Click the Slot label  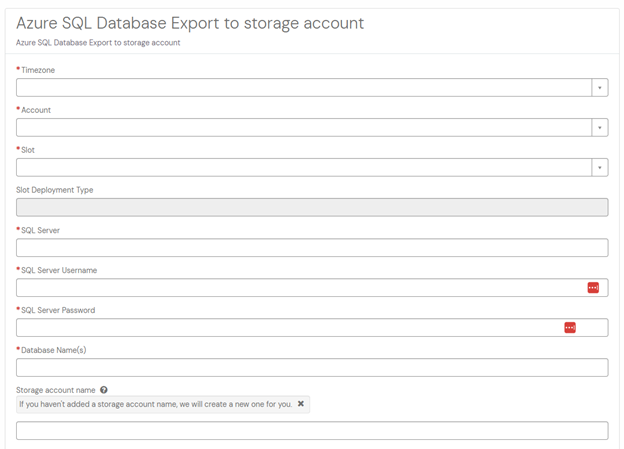[x=28, y=150]
